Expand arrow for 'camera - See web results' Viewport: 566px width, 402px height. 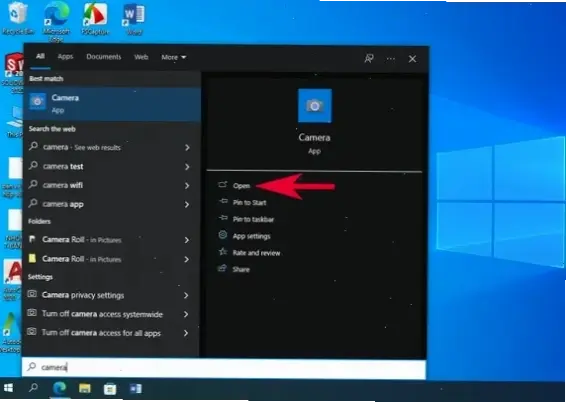coord(187,147)
